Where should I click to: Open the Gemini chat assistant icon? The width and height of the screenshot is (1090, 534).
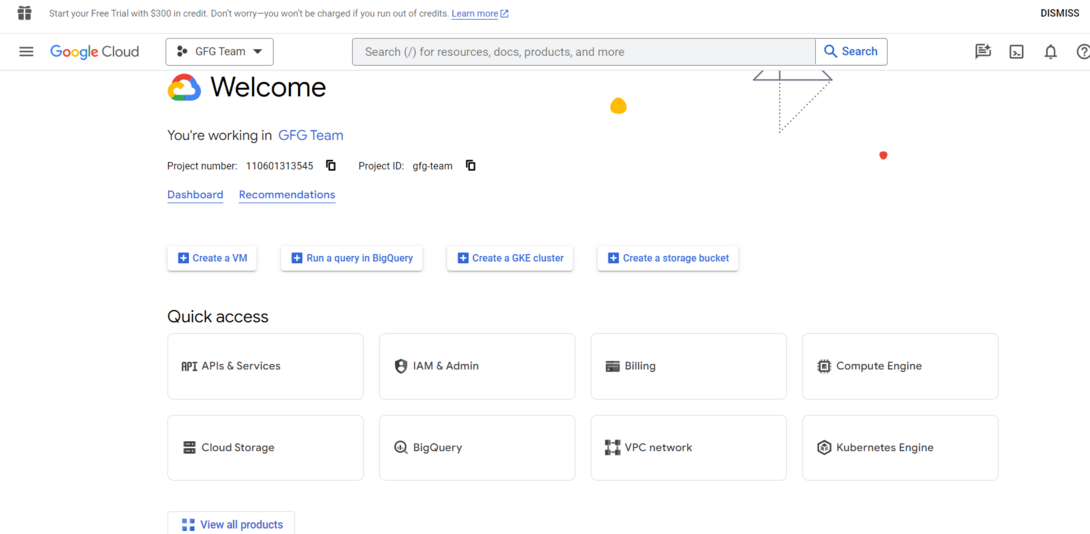tap(982, 51)
